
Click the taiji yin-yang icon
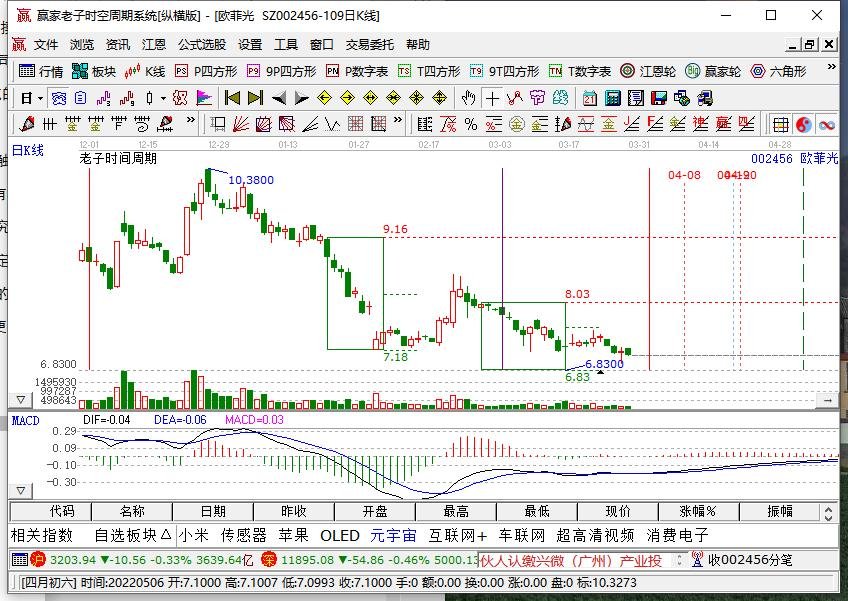[804, 125]
